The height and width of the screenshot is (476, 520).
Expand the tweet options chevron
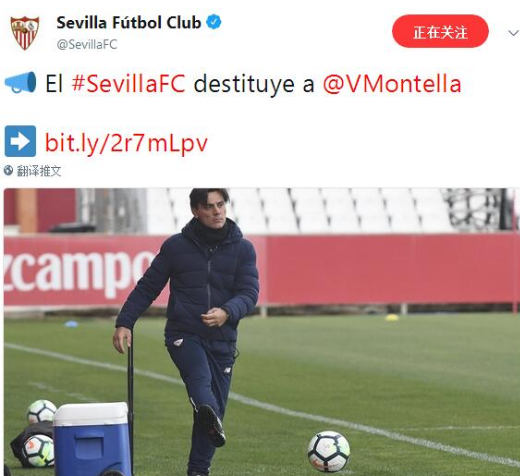tap(513, 33)
